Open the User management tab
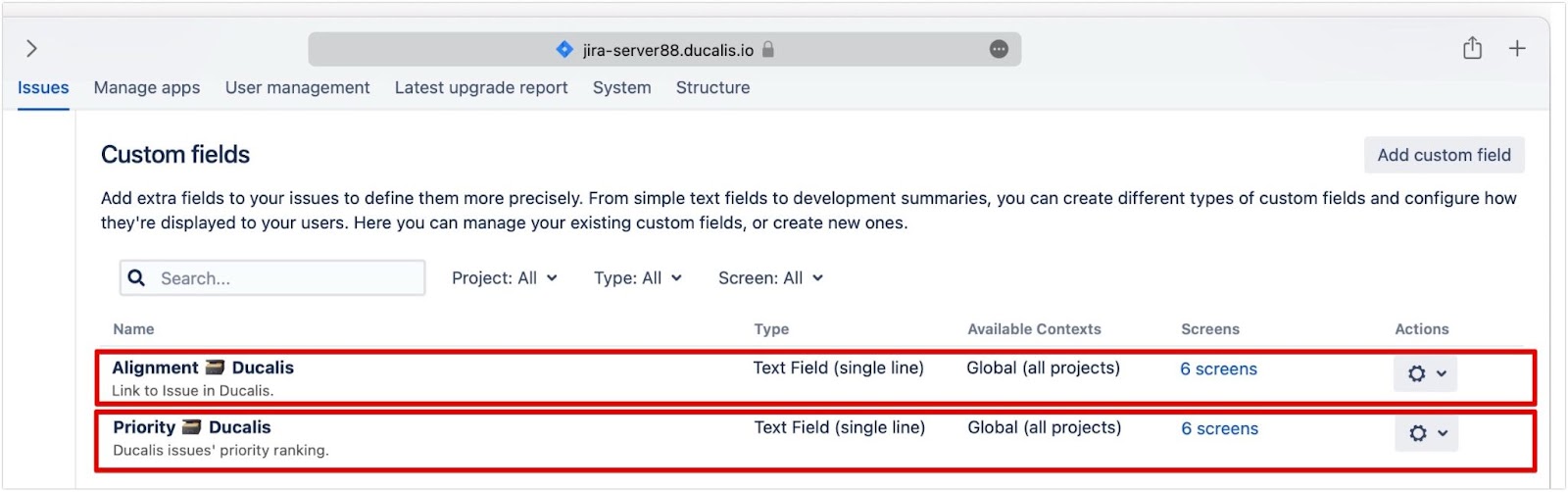 click(x=297, y=88)
